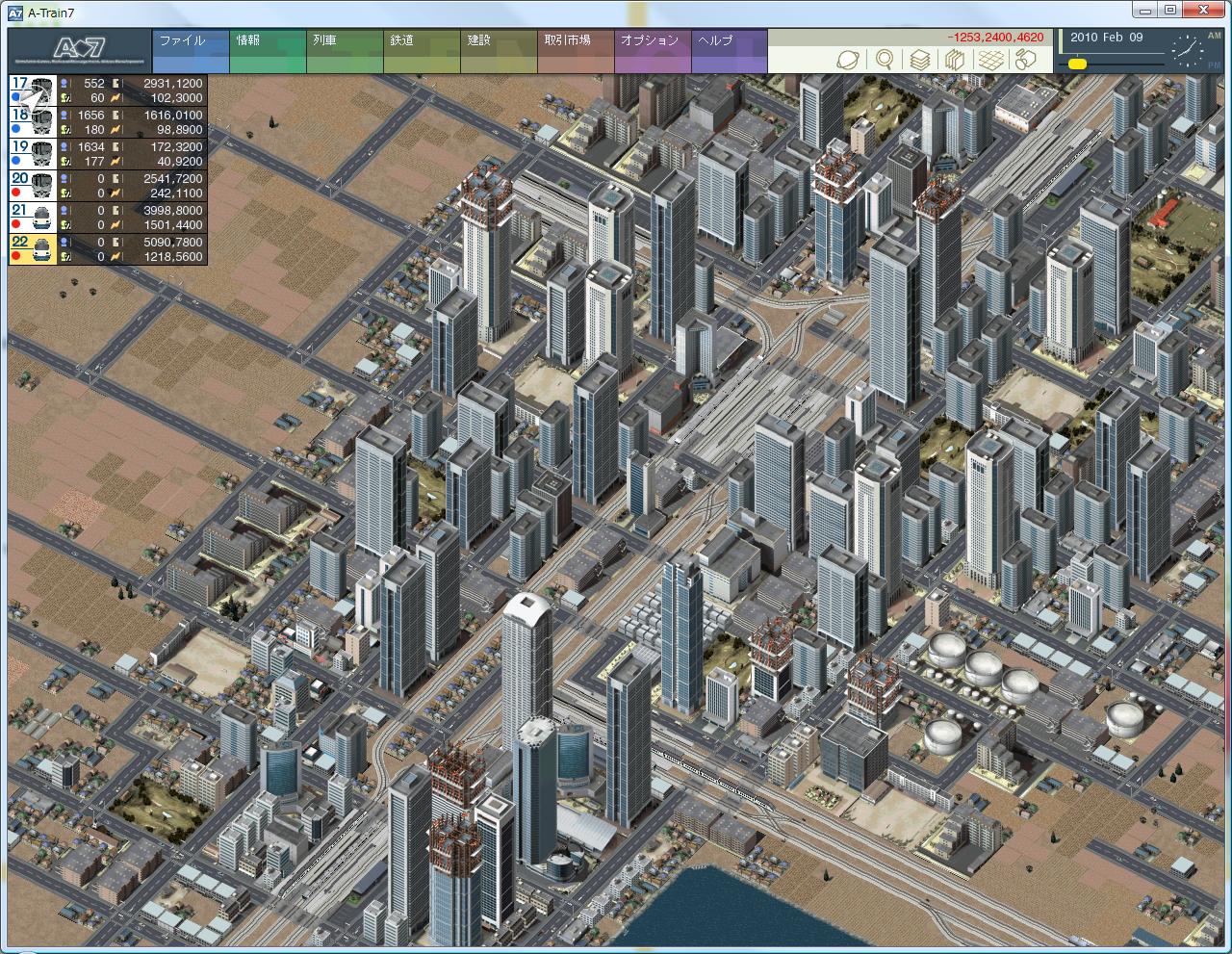This screenshot has width=1232, height=954.
Task: Click the analog clock display
Action: coord(1187,49)
